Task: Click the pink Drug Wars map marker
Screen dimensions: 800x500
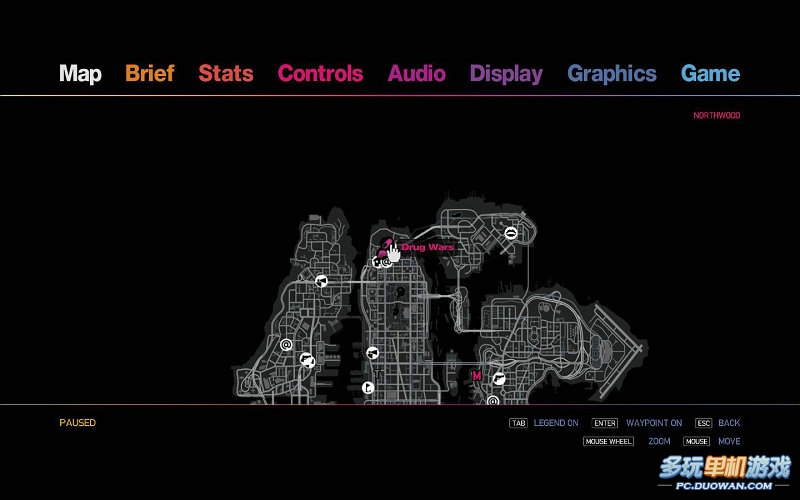Action: (x=384, y=245)
